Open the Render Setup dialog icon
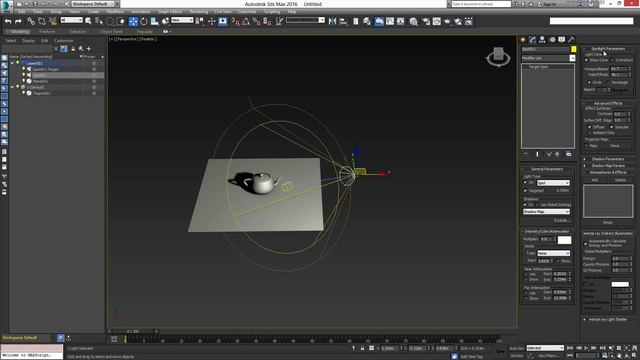 tap(426, 21)
